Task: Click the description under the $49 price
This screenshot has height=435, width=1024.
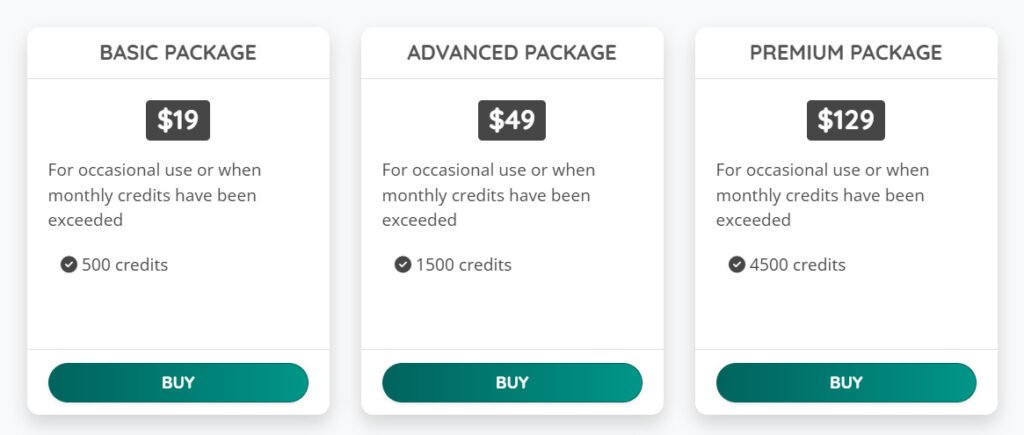Action: (x=489, y=195)
